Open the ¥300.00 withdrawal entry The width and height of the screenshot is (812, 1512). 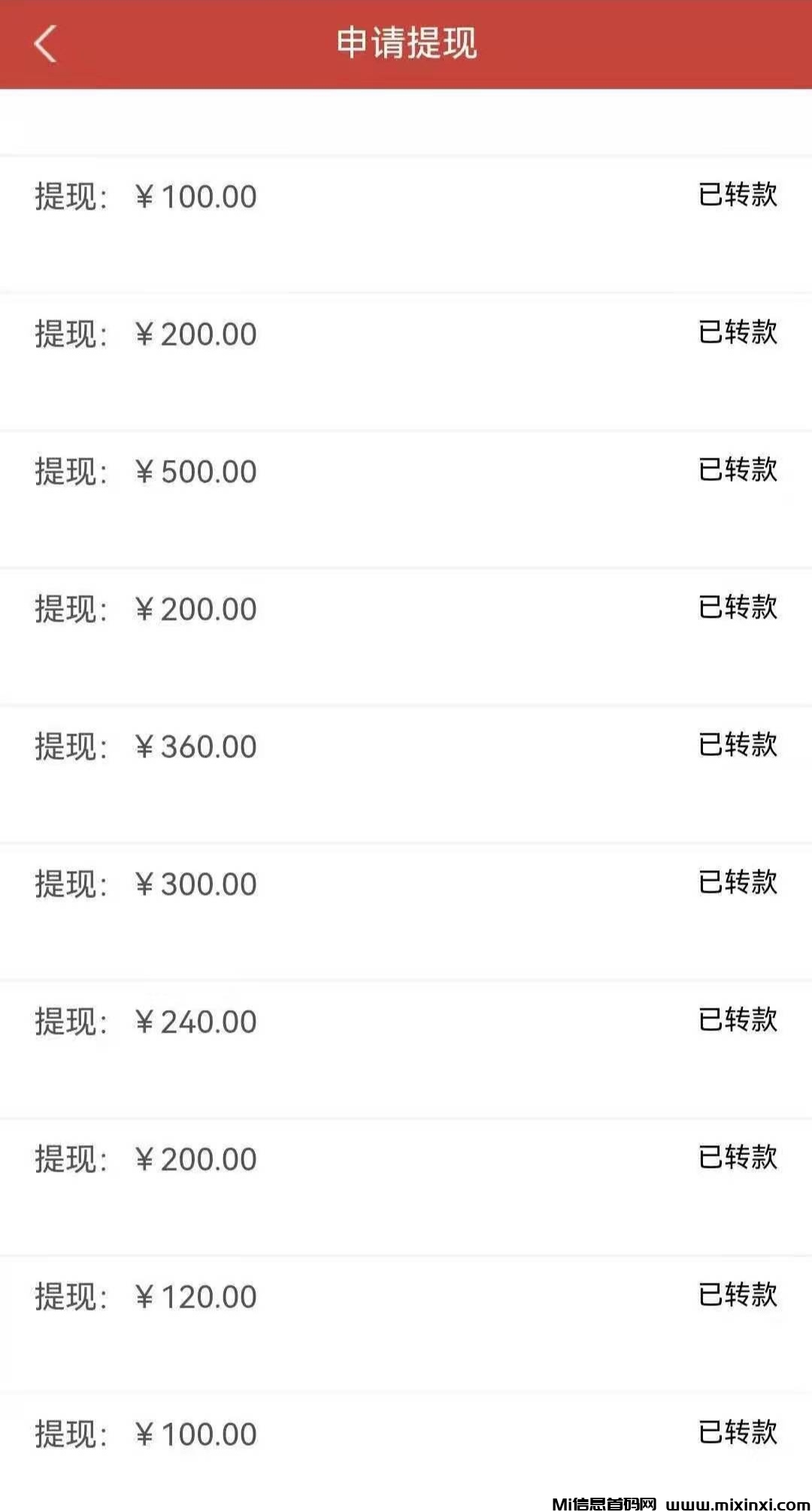(195, 885)
